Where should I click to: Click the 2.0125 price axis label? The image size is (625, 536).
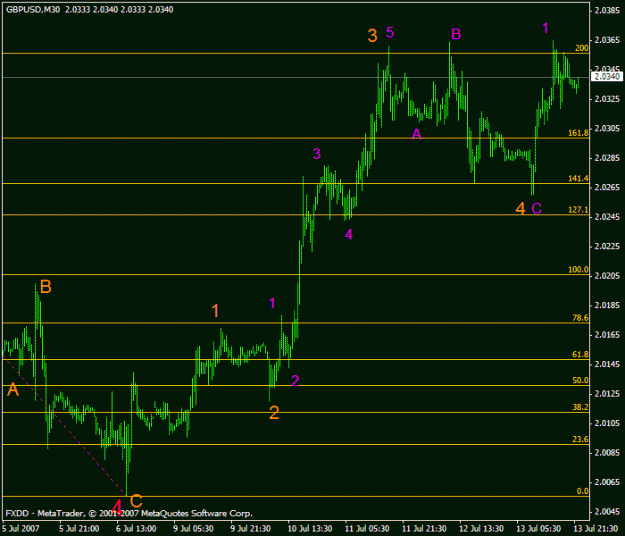pos(607,394)
